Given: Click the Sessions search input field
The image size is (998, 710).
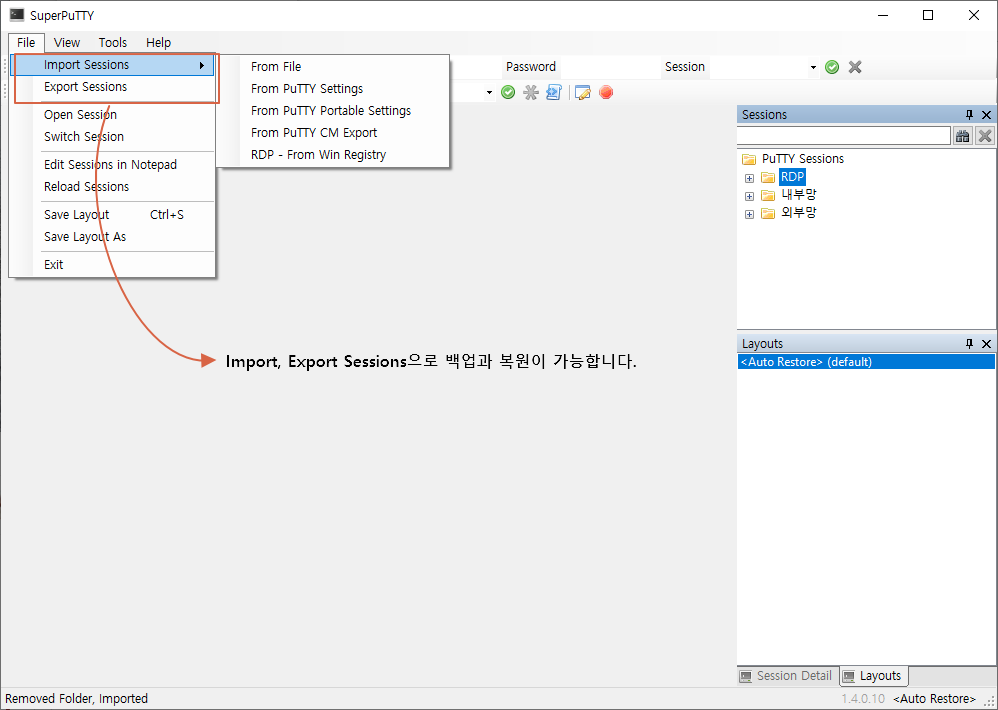Looking at the screenshot, I should click(x=844, y=136).
